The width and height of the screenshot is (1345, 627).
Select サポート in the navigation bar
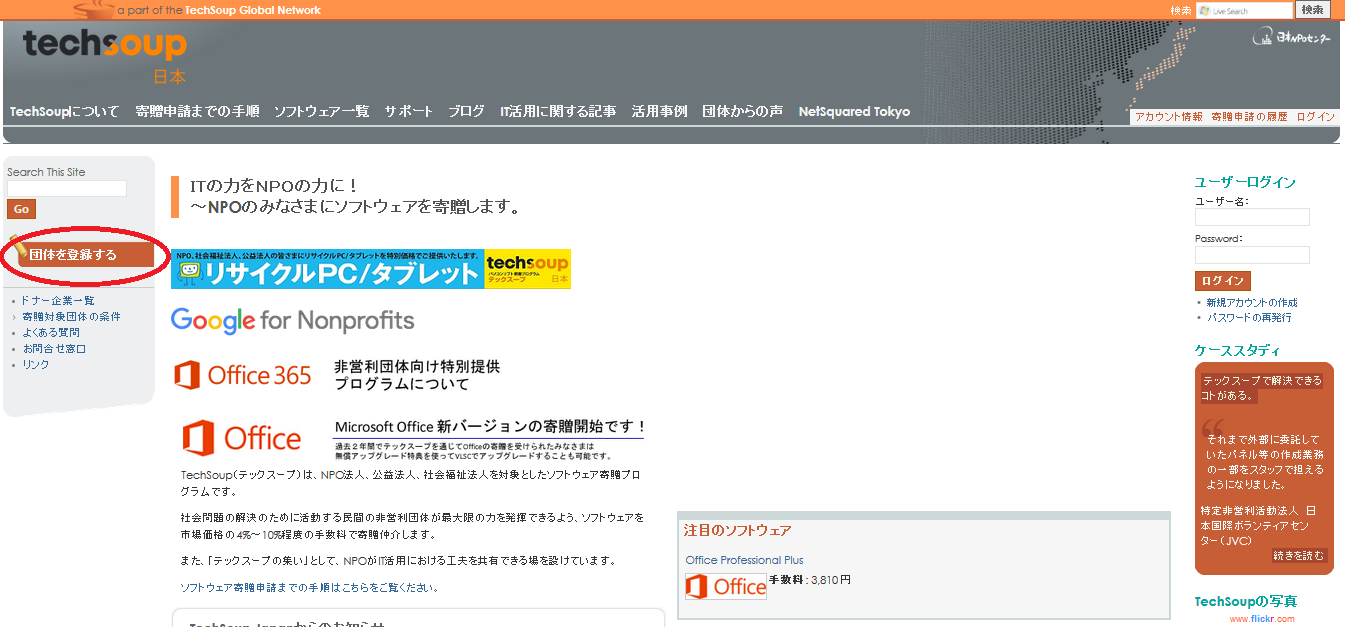click(x=409, y=112)
